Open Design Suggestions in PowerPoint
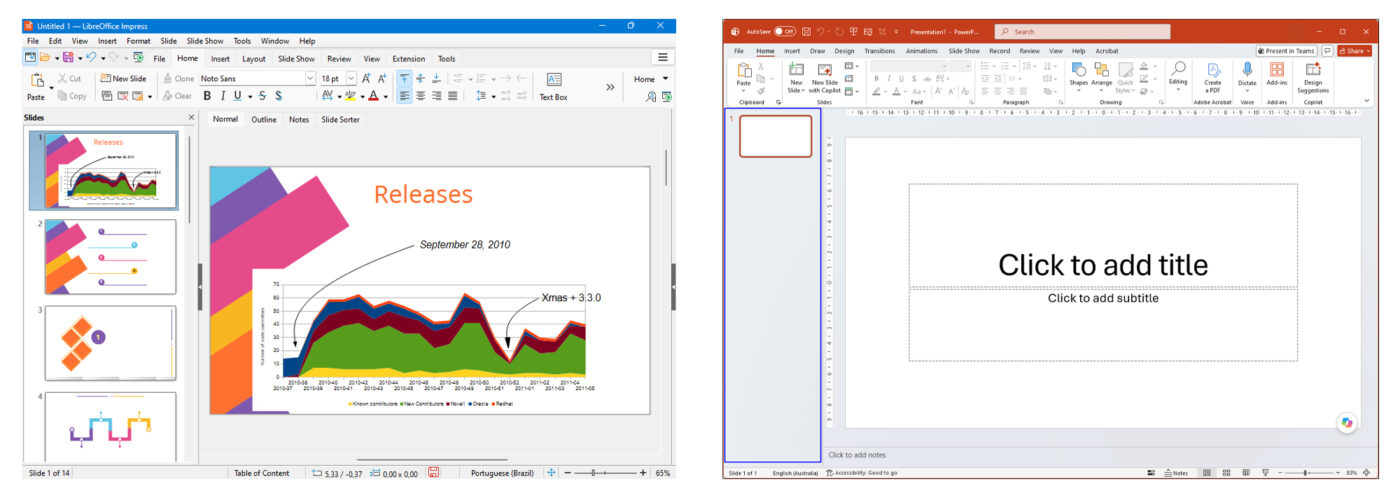The height and width of the screenshot is (498, 1400). pyautogui.click(x=1313, y=78)
